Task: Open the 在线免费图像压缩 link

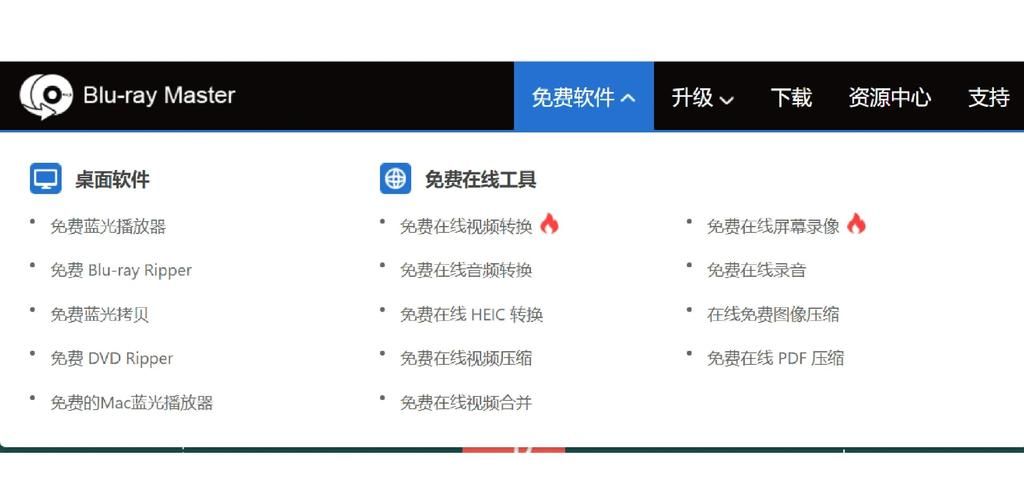Action: click(773, 314)
